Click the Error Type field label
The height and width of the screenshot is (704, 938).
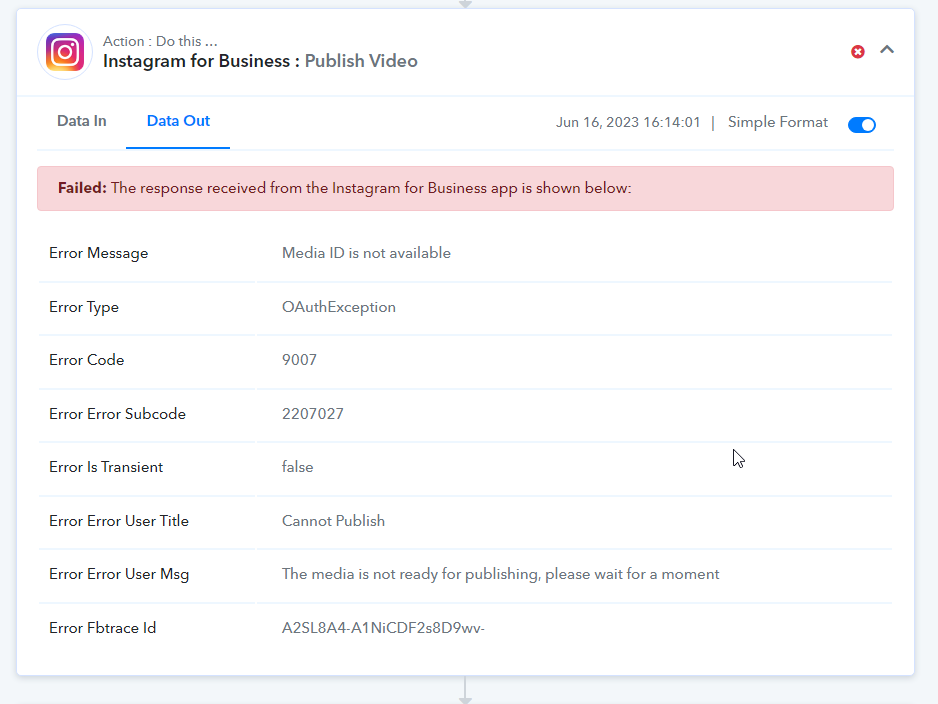point(84,307)
